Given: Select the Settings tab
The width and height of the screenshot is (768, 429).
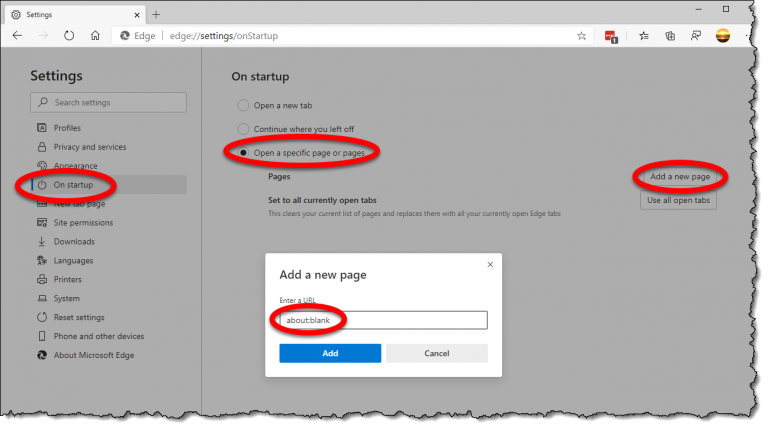Looking at the screenshot, I should [73, 15].
